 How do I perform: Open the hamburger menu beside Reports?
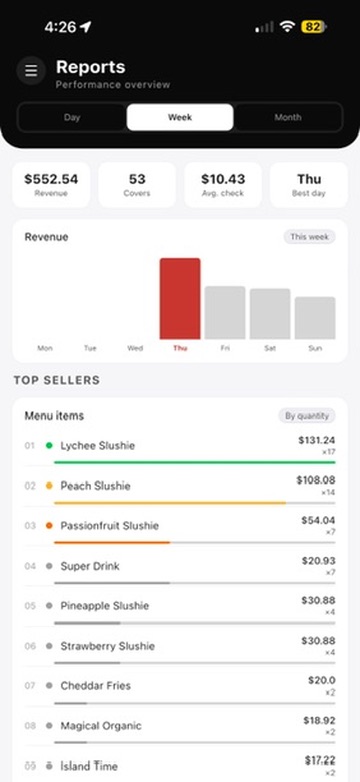(x=31, y=71)
